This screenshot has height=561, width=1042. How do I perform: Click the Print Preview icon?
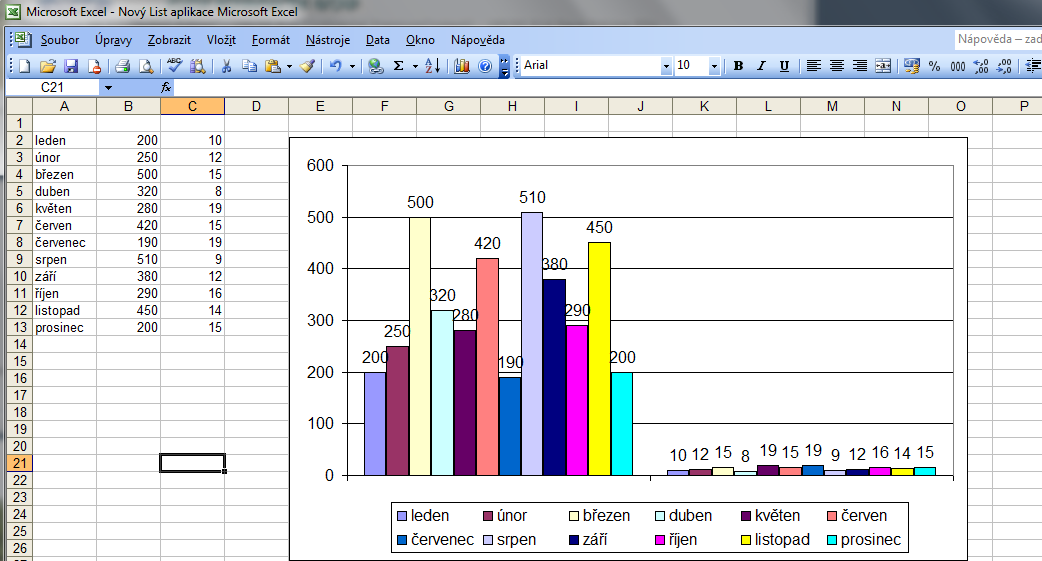(x=146, y=66)
